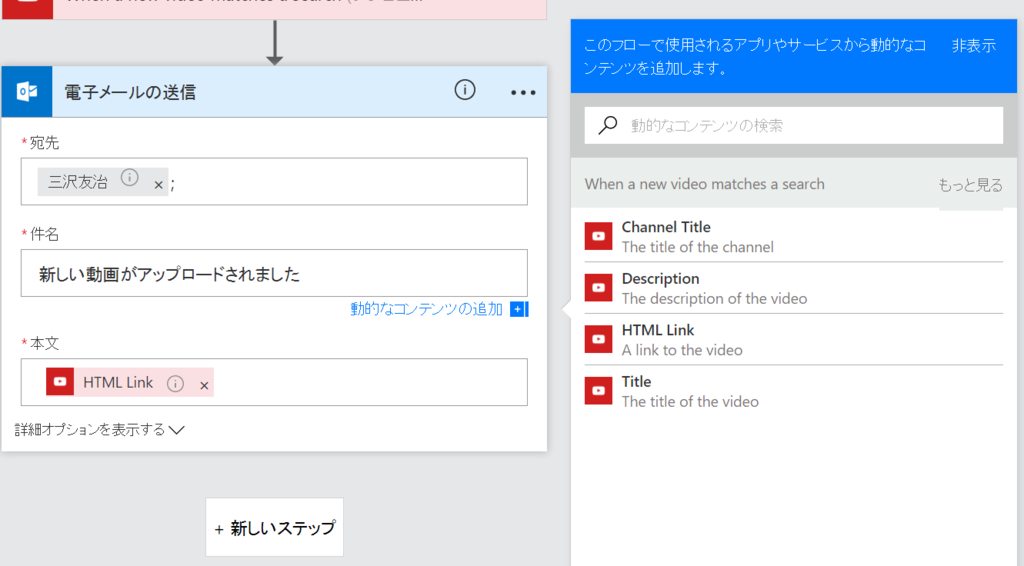Select HTML Link in dynamic content list
Image resolution: width=1024 pixels, height=566 pixels.
793,339
